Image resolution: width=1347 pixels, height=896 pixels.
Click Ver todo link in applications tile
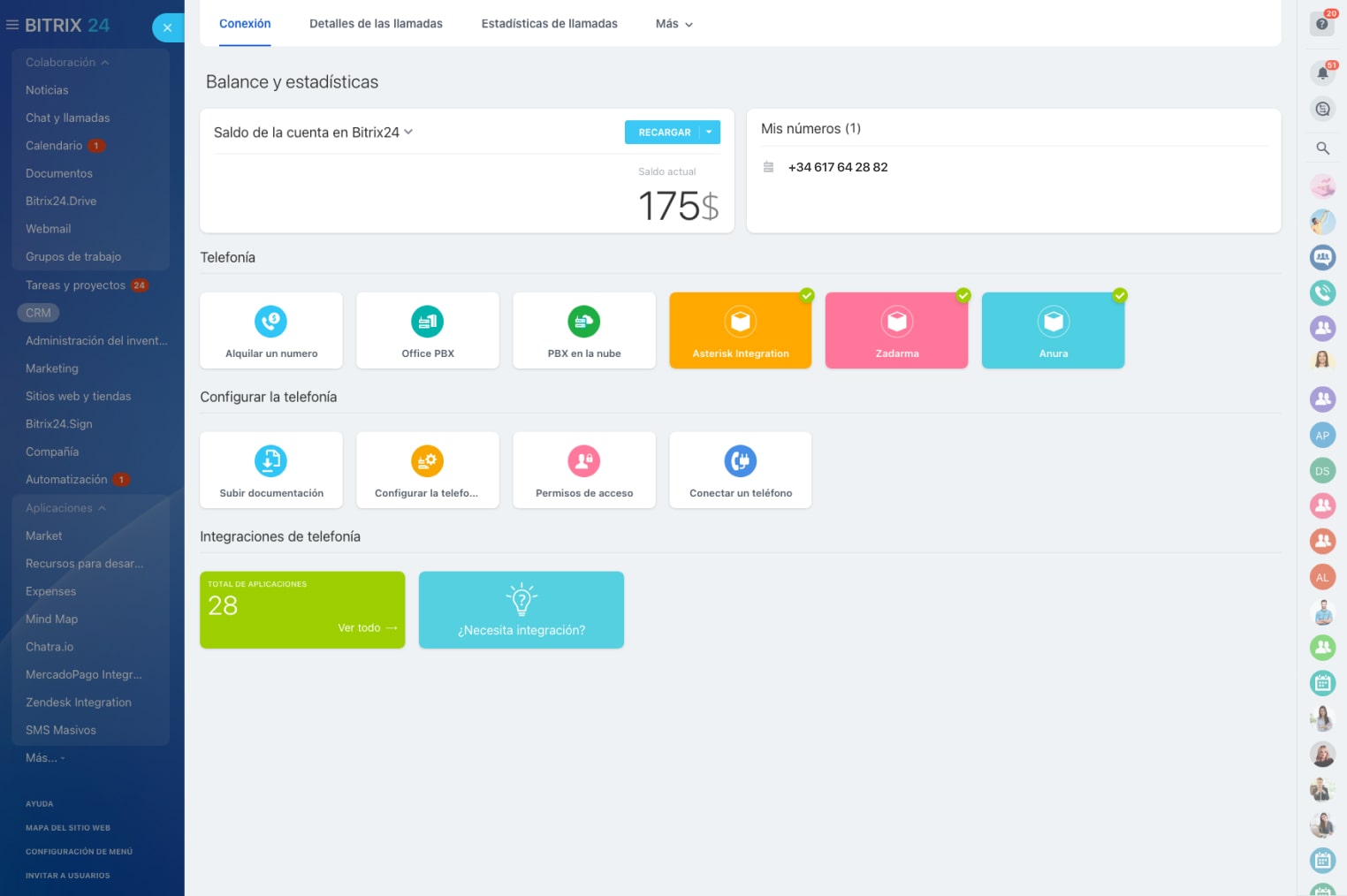(x=367, y=628)
